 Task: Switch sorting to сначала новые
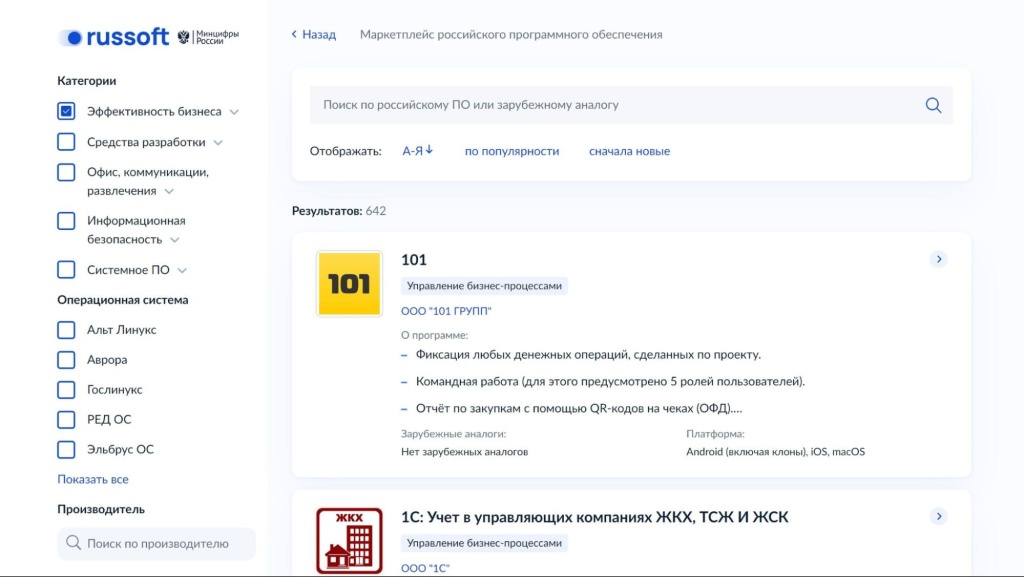pos(628,150)
